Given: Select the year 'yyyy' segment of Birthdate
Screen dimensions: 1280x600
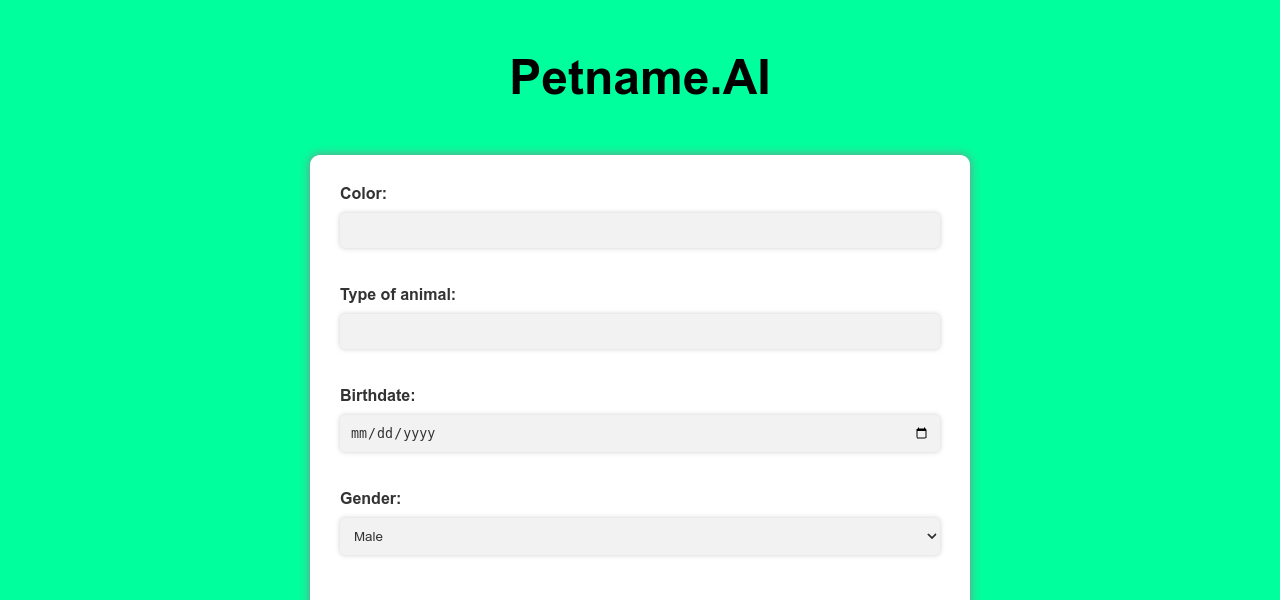Looking at the screenshot, I should coord(419,434).
